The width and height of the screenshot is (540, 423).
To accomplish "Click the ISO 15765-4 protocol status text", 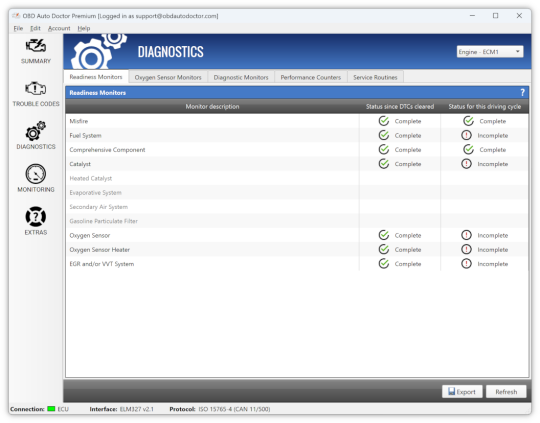I will click(x=234, y=409).
